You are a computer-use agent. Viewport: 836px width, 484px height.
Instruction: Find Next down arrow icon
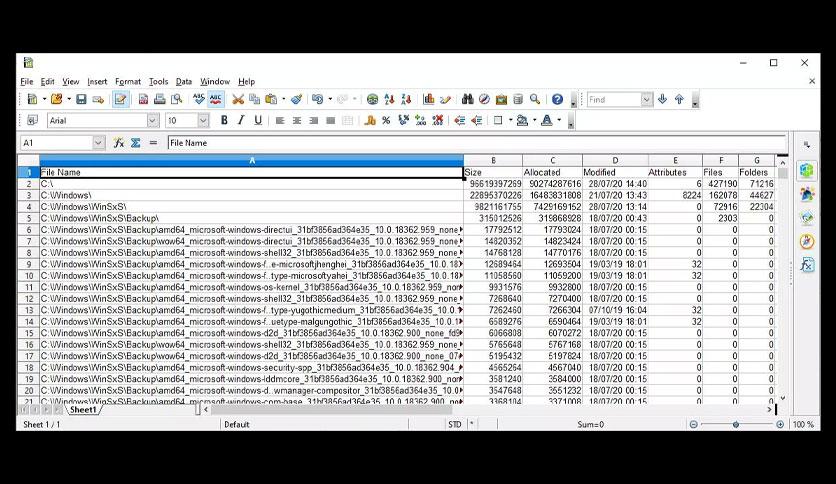662,99
